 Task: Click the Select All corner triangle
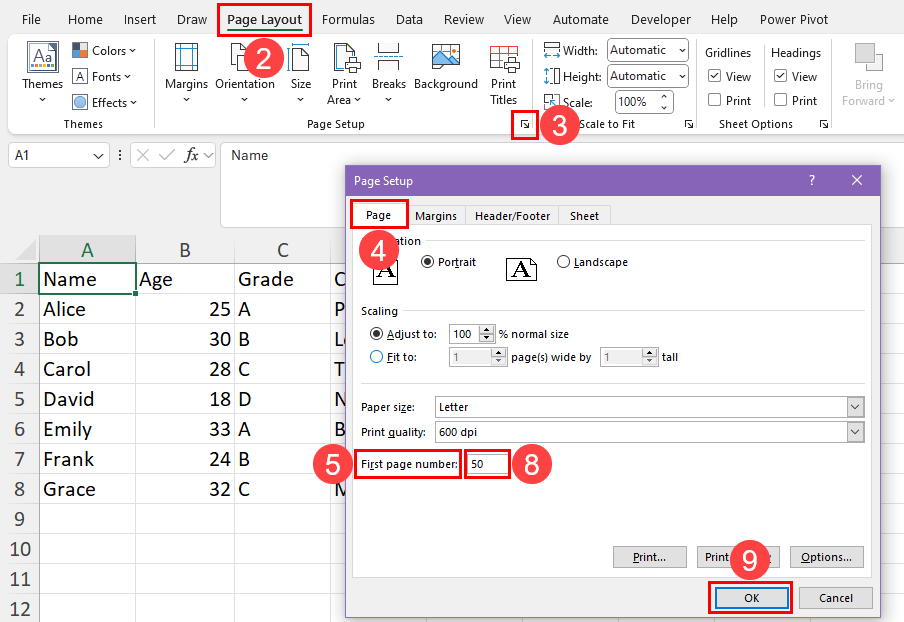point(27,250)
